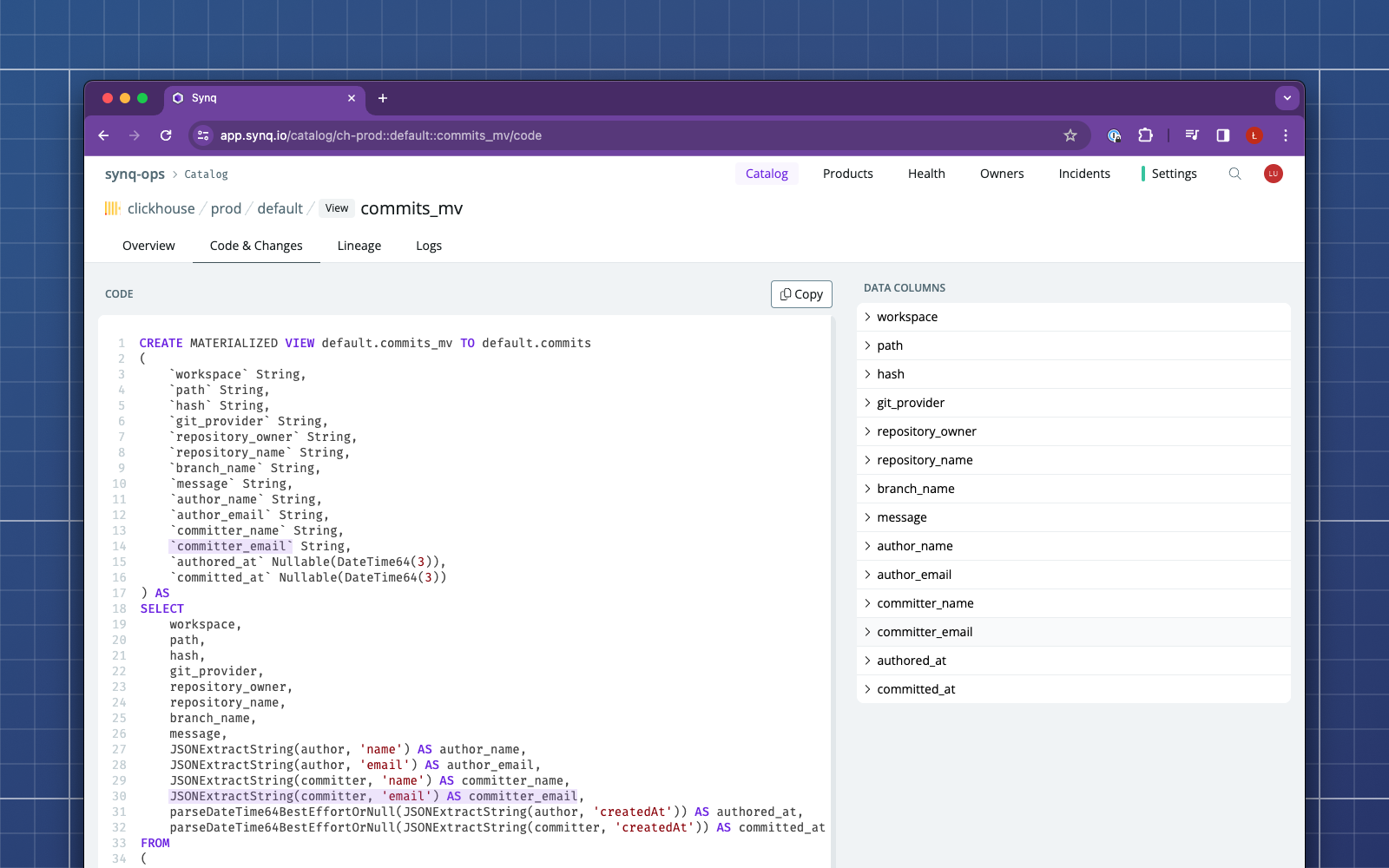
Task: Open the Products nav item
Action: (x=848, y=174)
